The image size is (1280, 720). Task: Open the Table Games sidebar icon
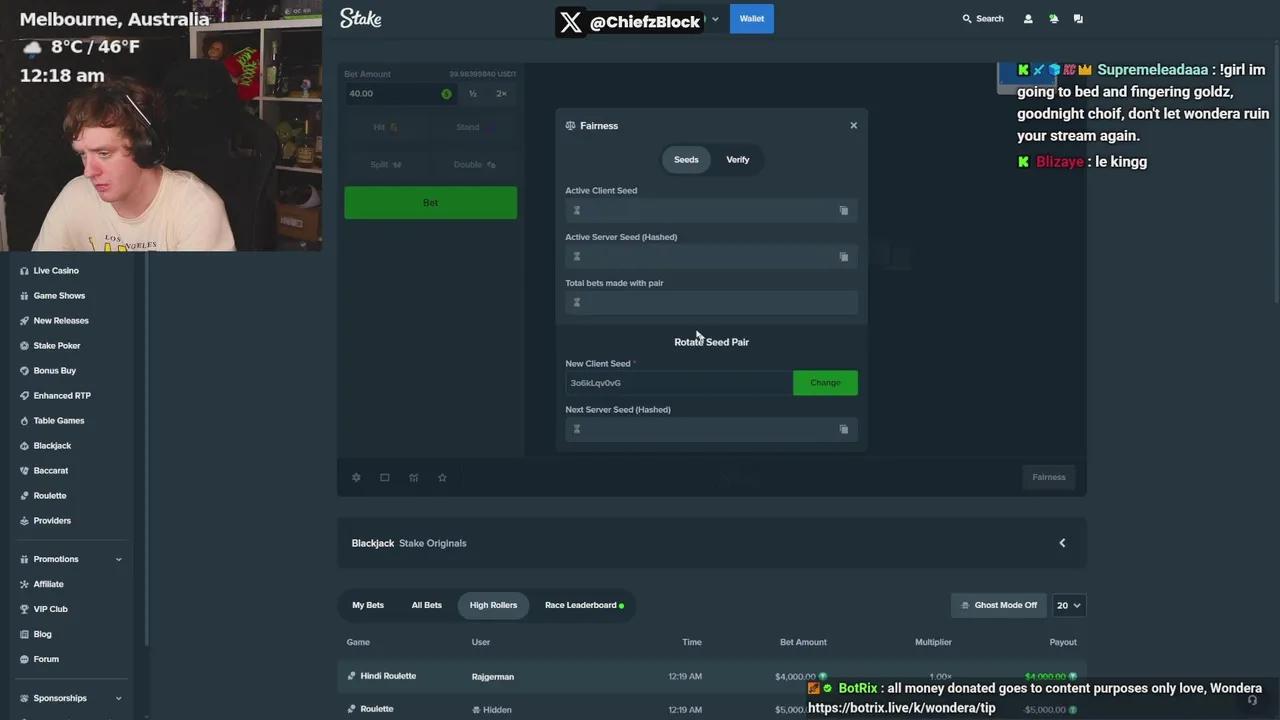[x=24, y=421]
